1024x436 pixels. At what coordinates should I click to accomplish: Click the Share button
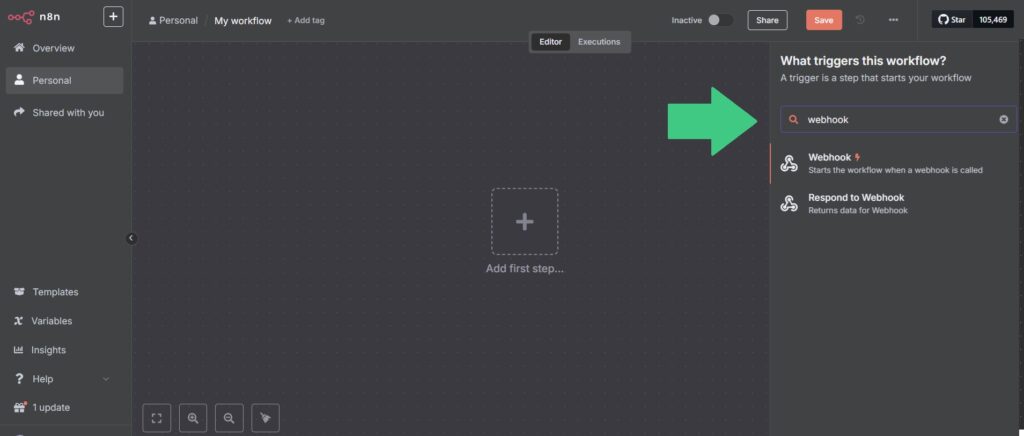pos(767,20)
